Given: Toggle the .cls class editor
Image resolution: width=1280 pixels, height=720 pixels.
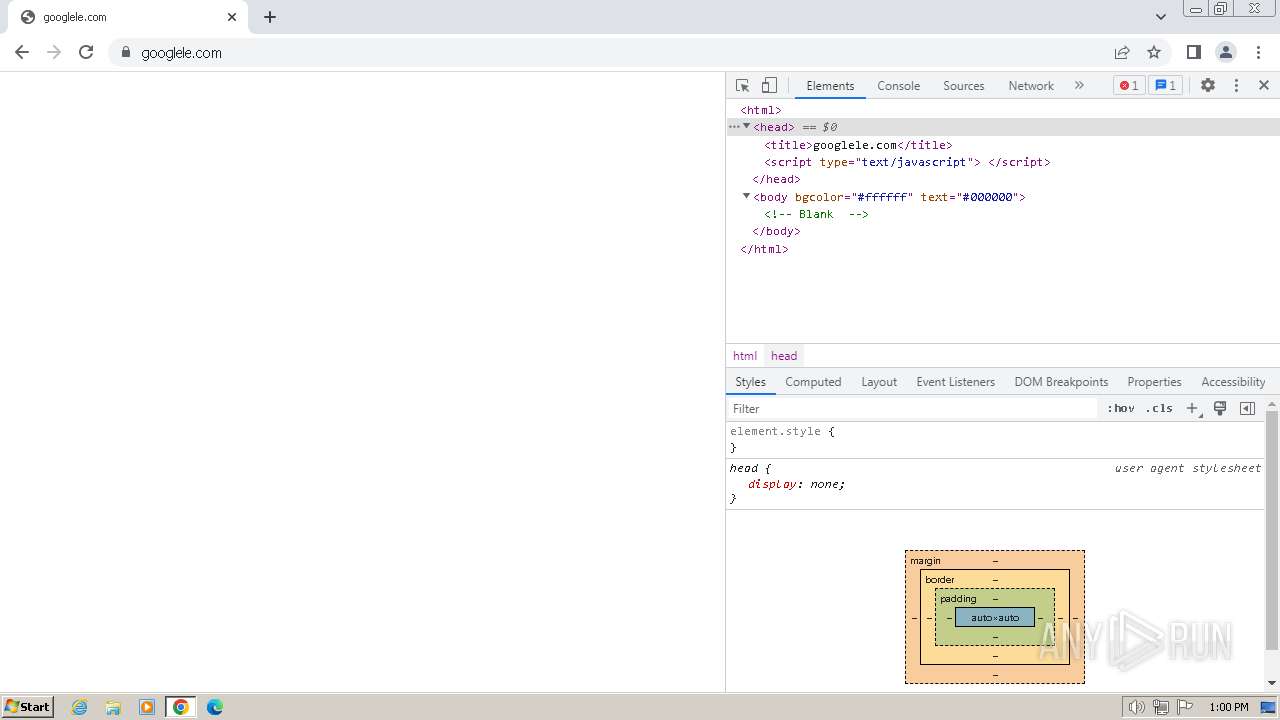Looking at the screenshot, I should (x=1159, y=409).
